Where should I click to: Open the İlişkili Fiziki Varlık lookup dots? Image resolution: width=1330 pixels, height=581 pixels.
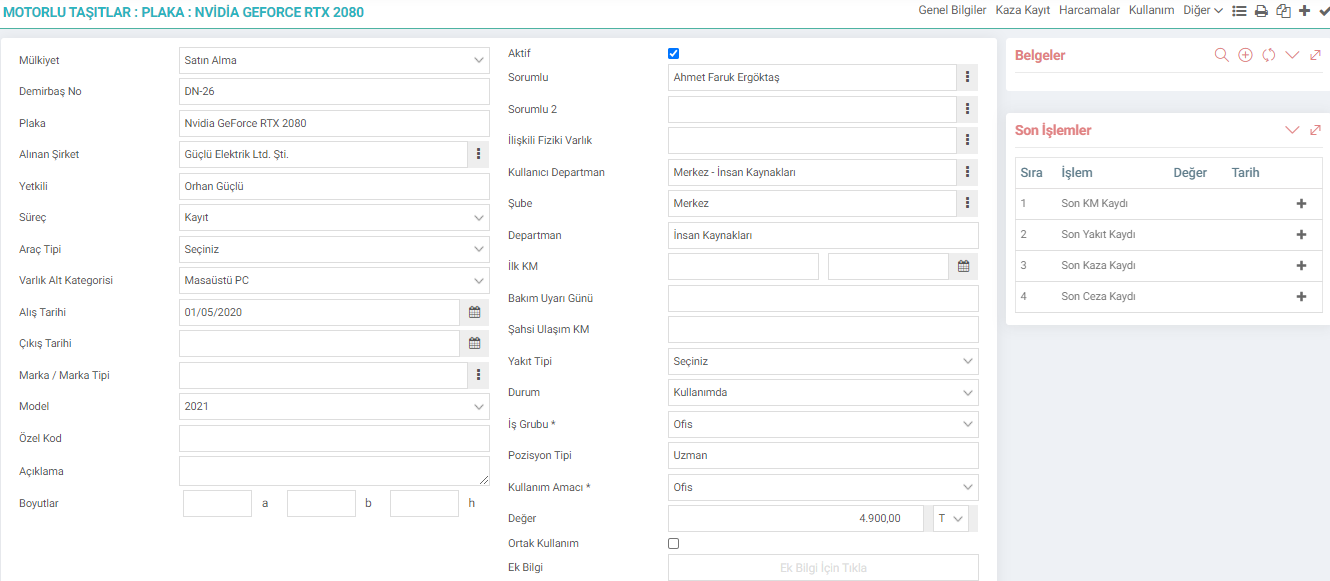pos(967,140)
